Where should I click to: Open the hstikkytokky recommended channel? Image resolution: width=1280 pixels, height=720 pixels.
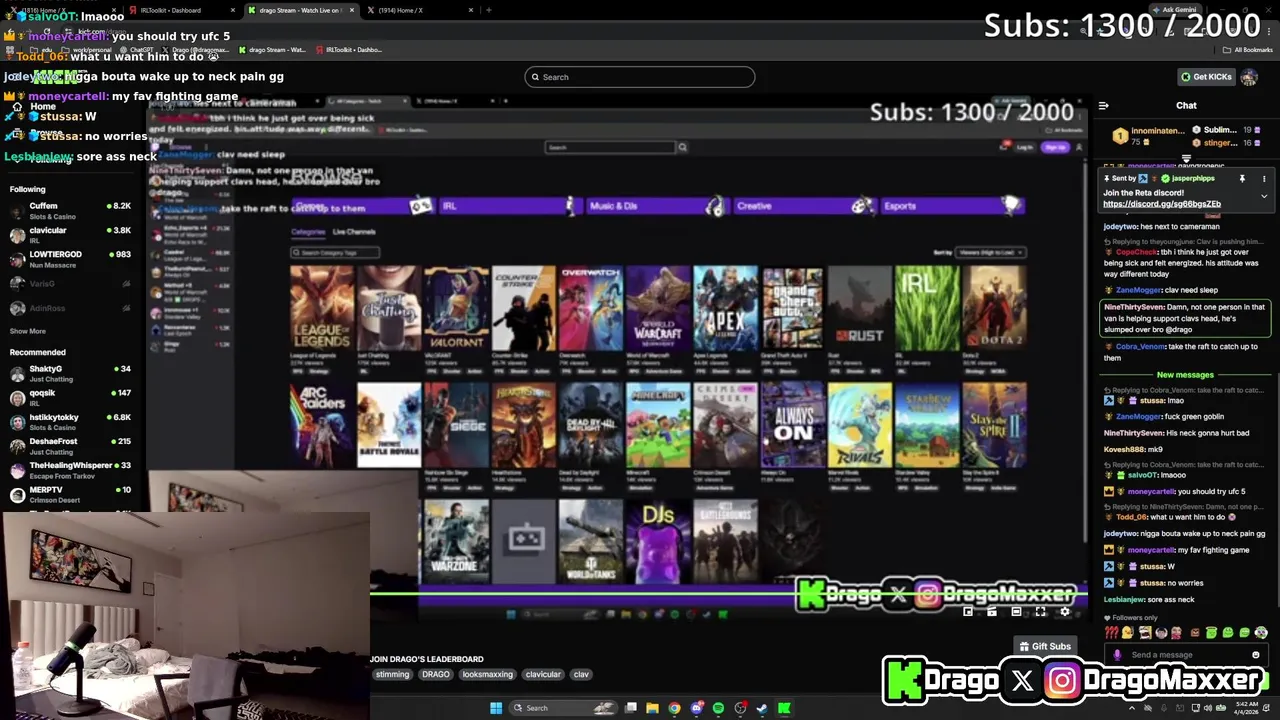(x=70, y=422)
